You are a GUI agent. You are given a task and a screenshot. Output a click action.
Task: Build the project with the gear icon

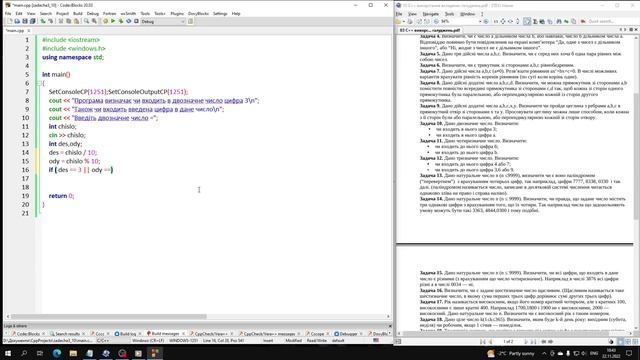[105, 21]
